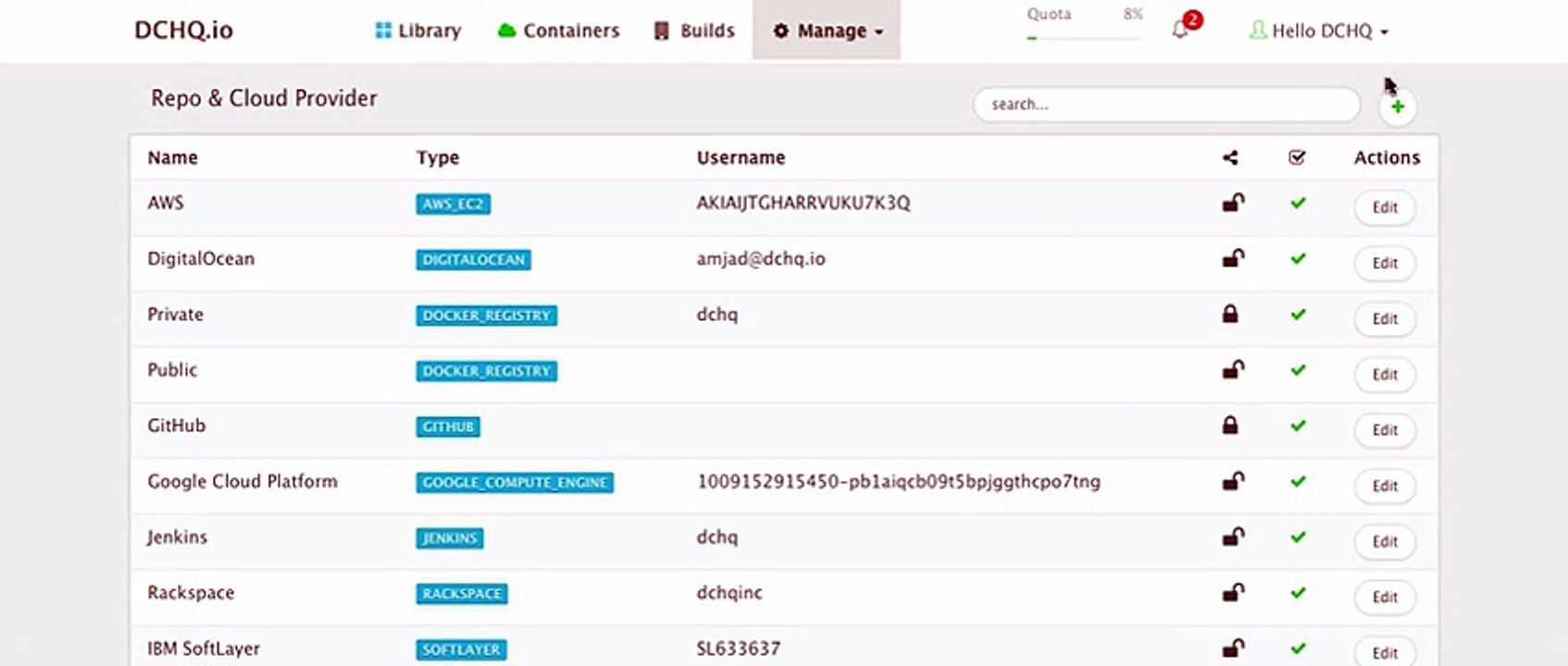Click the share column header icon
This screenshot has height=666, width=1568.
click(x=1230, y=158)
